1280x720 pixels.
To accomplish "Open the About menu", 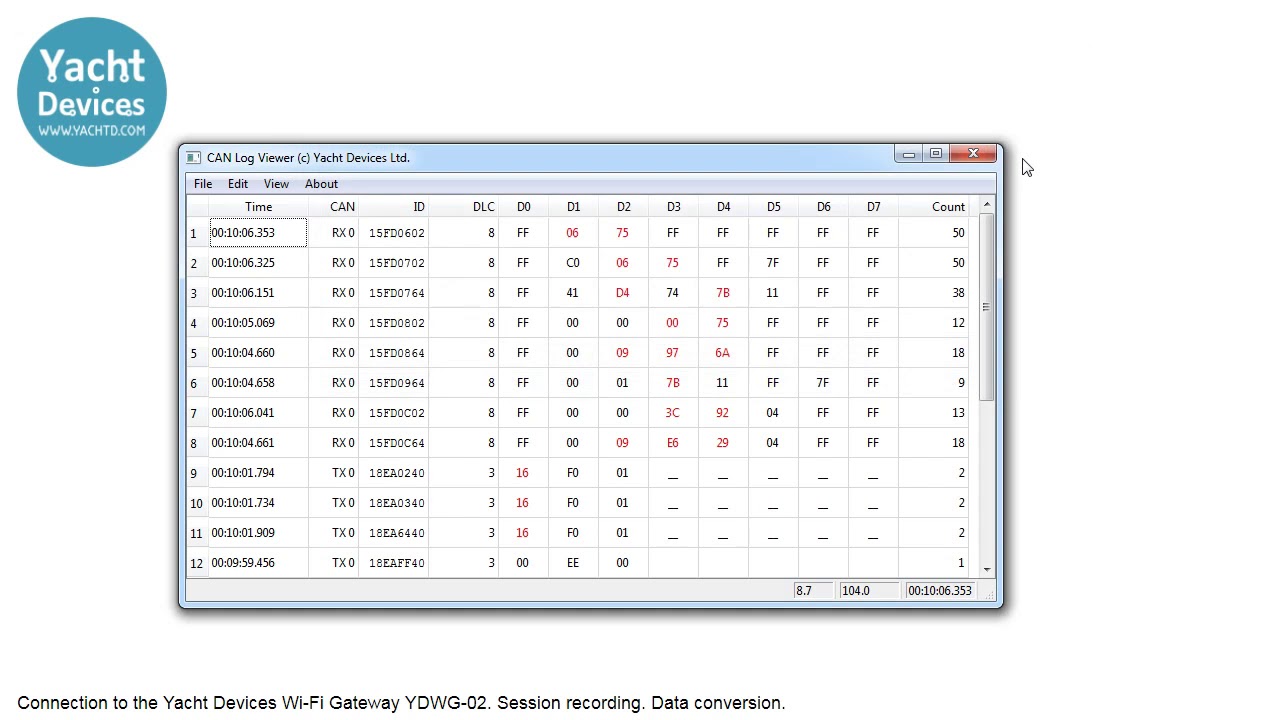I will tap(321, 184).
